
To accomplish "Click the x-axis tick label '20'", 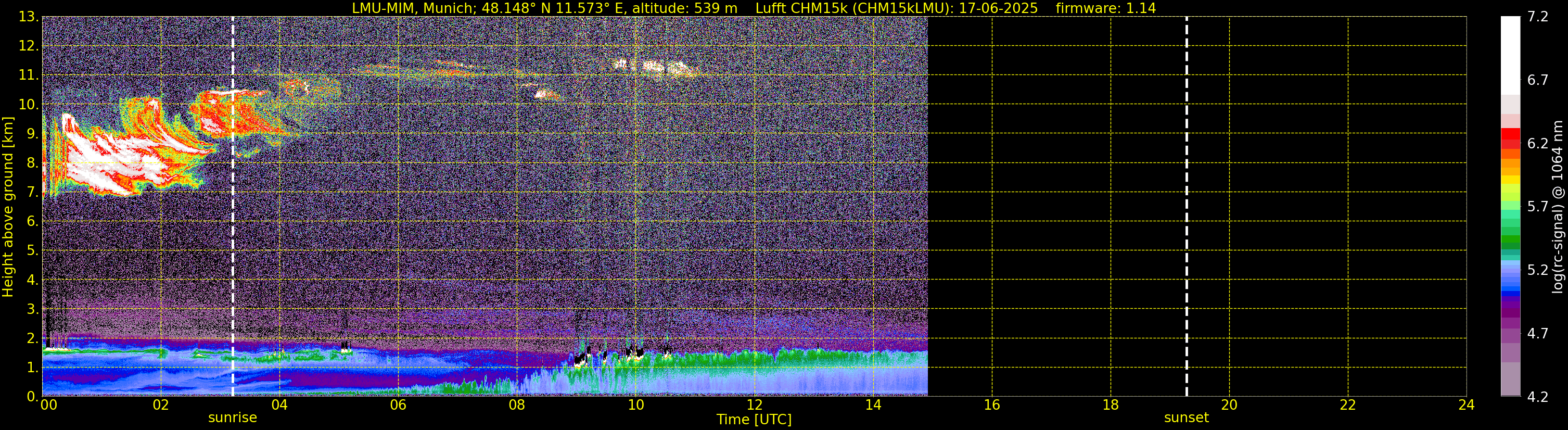I will pos(1229,405).
